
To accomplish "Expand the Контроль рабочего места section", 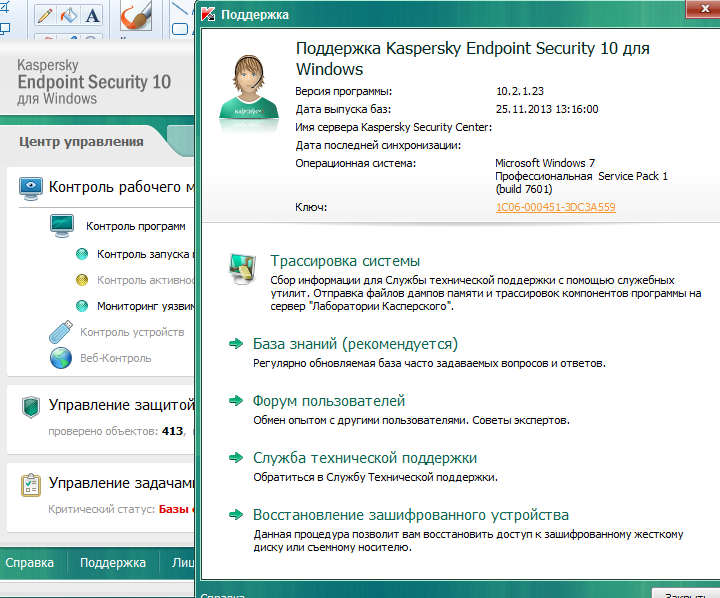I will [121, 187].
